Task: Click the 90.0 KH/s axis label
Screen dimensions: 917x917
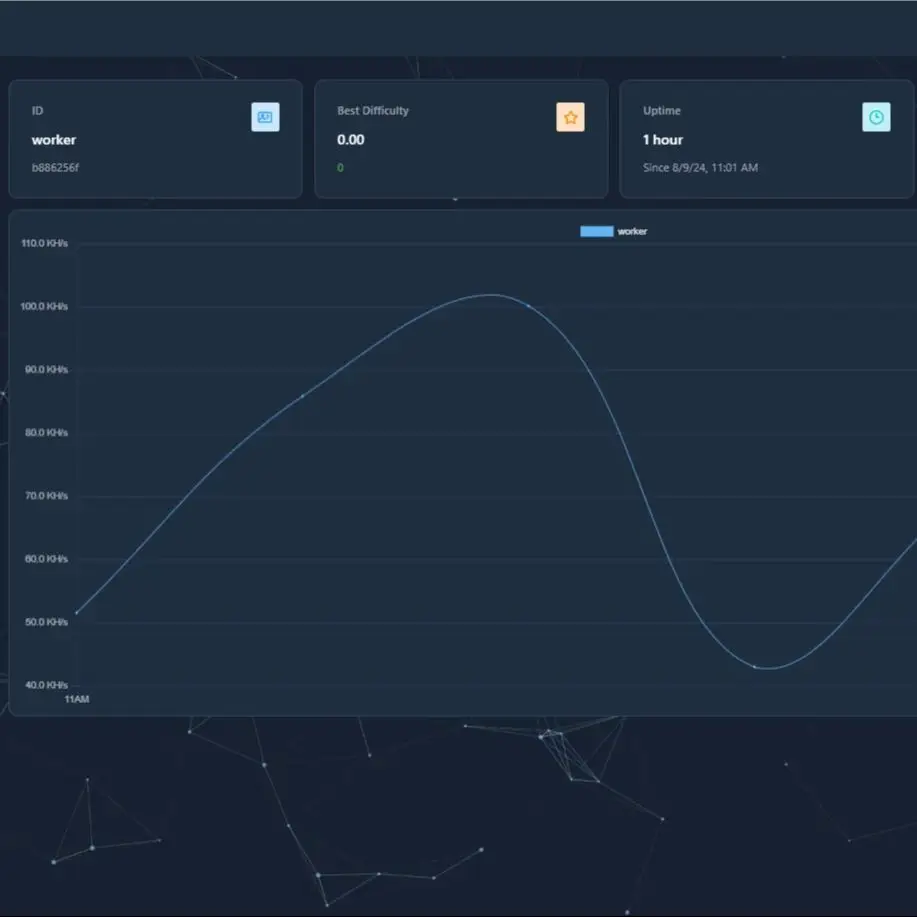Action: click(46, 370)
